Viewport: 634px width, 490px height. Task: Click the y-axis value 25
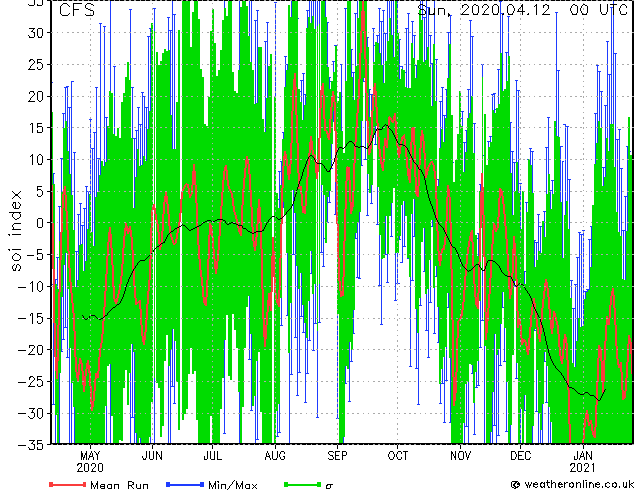[x=36, y=64]
